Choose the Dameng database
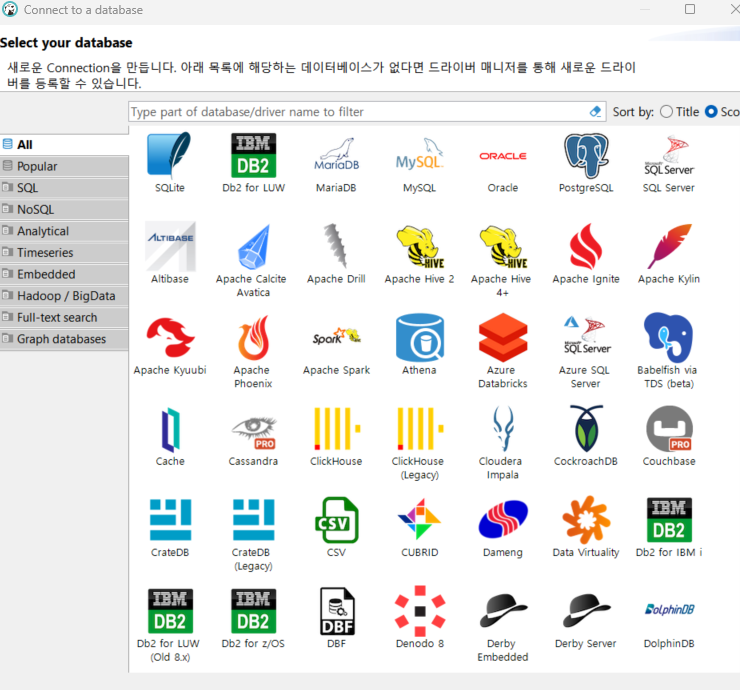 tap(503, 520)
